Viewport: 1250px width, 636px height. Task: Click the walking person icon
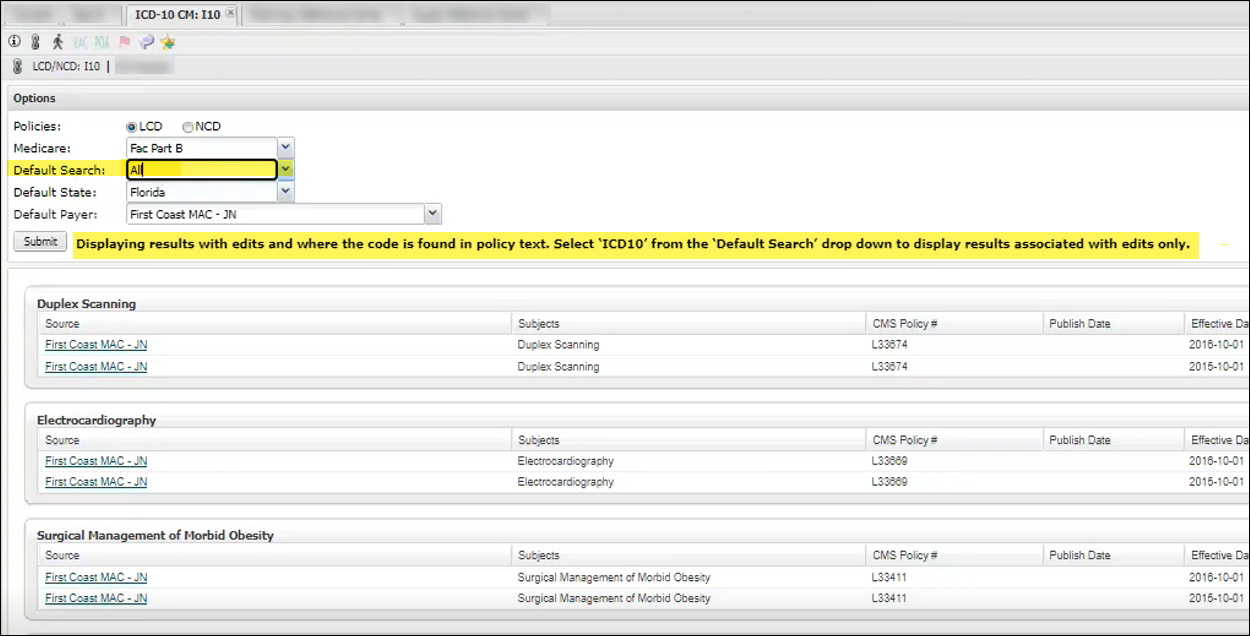(57, 42)
